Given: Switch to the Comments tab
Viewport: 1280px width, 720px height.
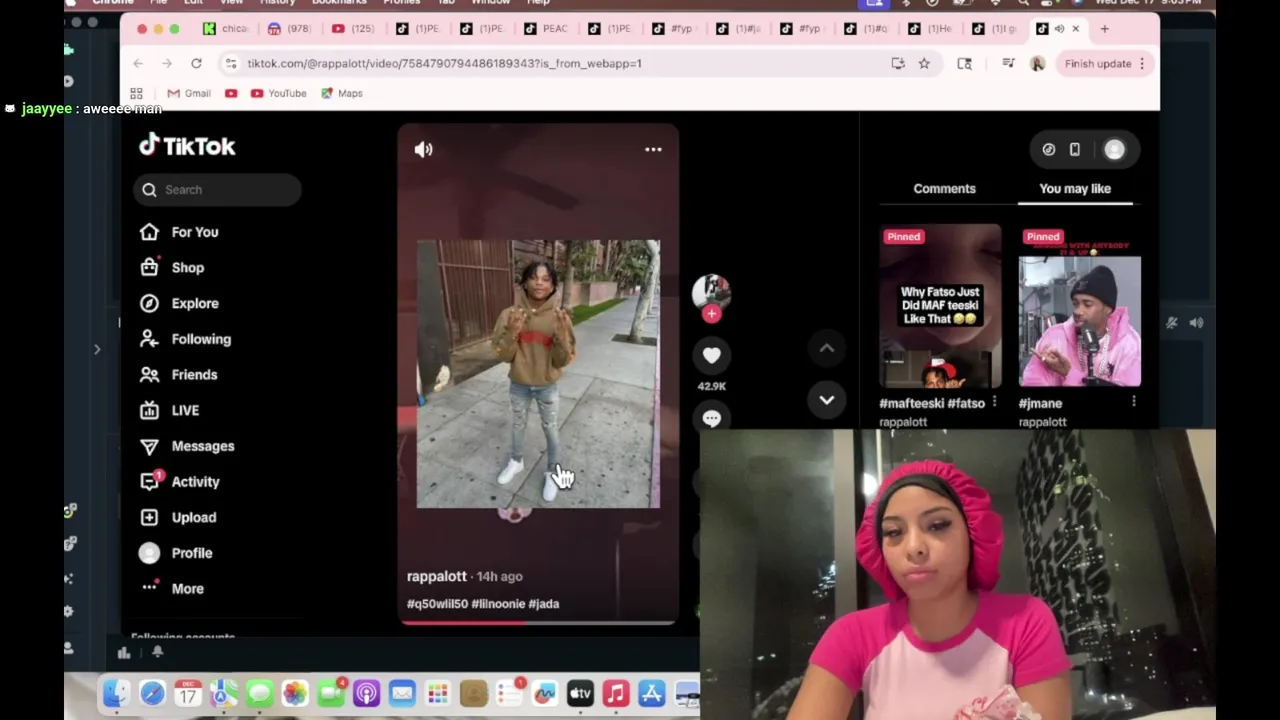Looking at the screenshot, I should tap(944, 188).
